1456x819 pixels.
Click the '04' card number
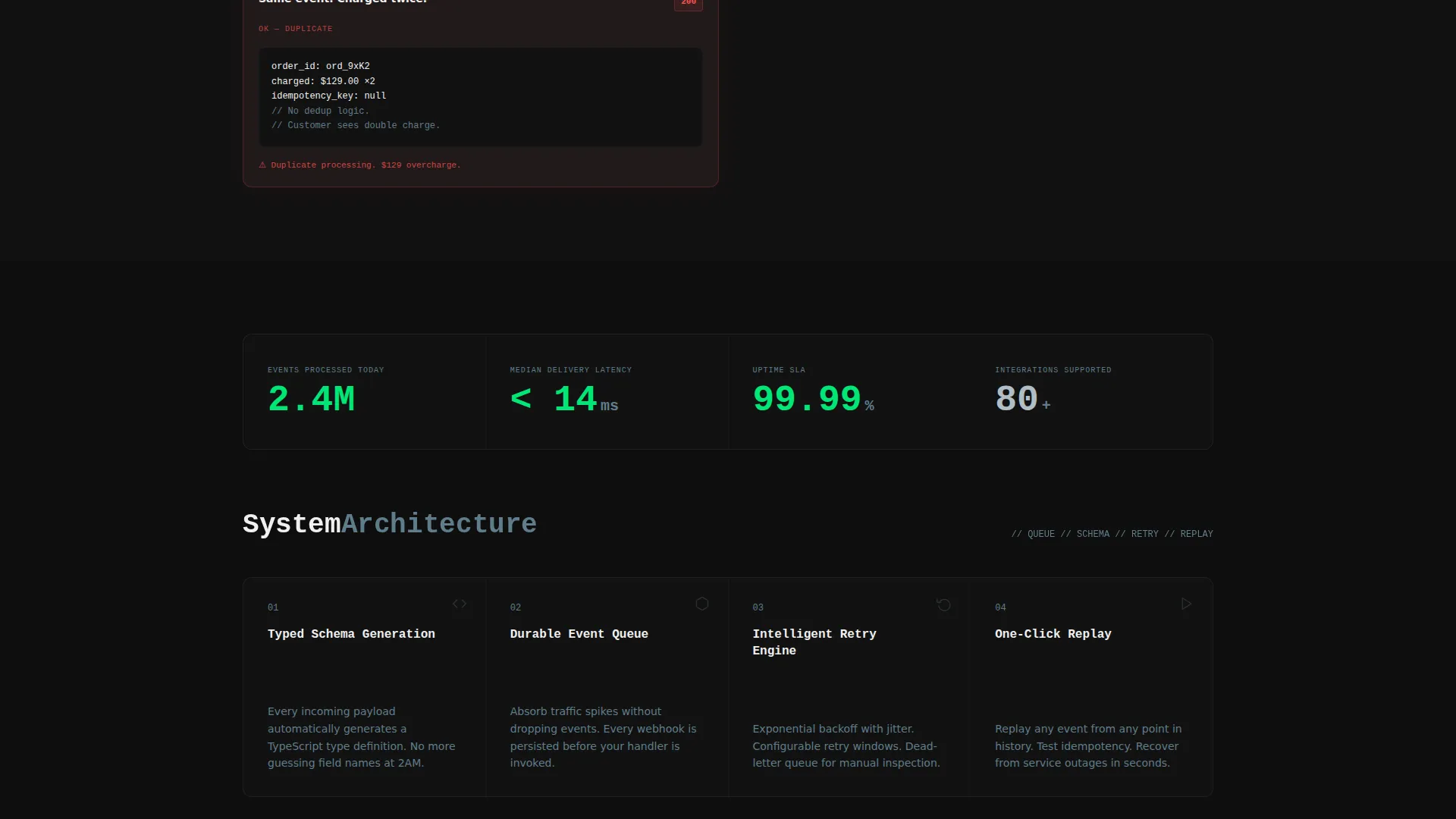[1001, 607]
